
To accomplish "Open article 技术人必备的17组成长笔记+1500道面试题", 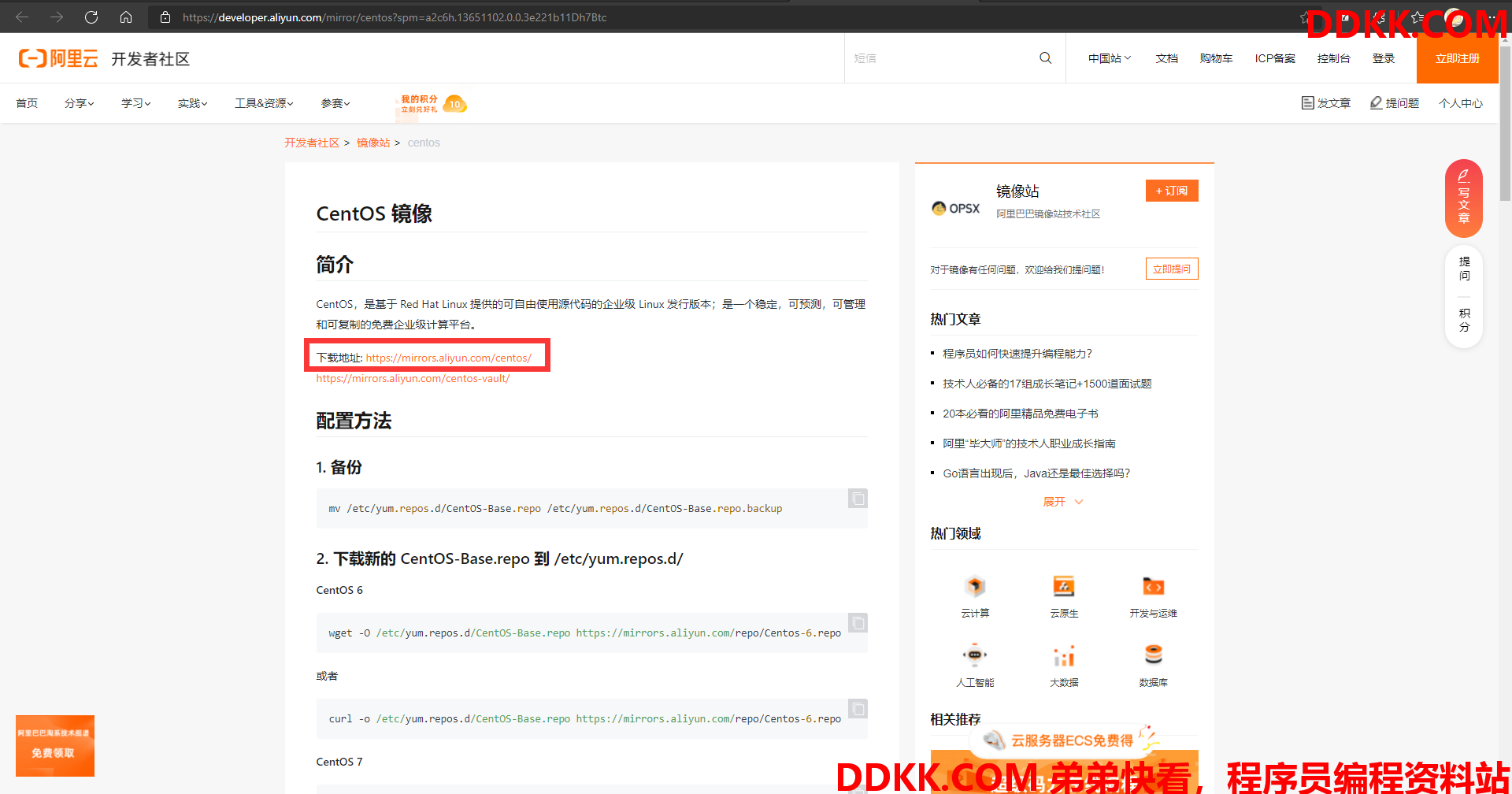I will coord(1047,384).
